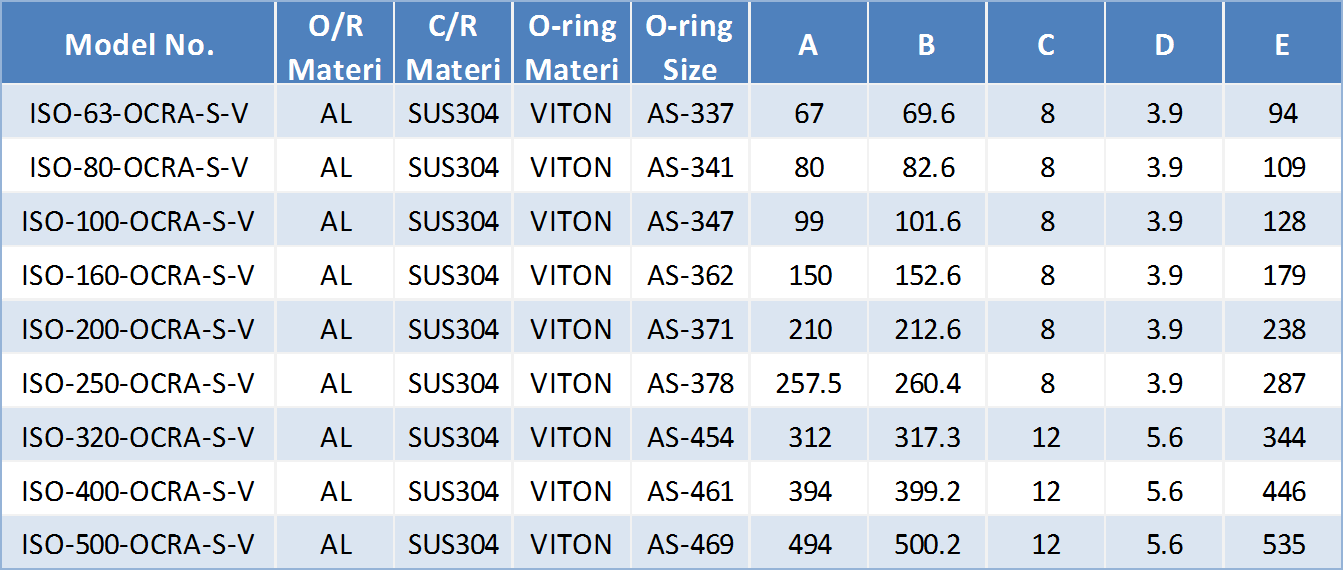Select the ISO-400-OCRA-S-V model cell
Image resolution: width=1344 pixels, height=571 pixels.
click(139, 490)
